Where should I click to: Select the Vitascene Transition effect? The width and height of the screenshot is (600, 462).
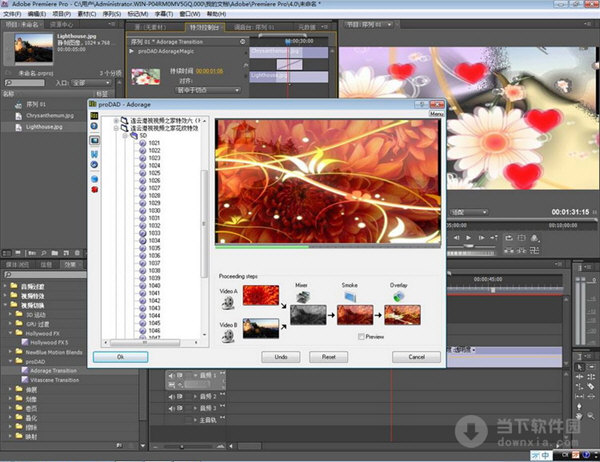54,380
